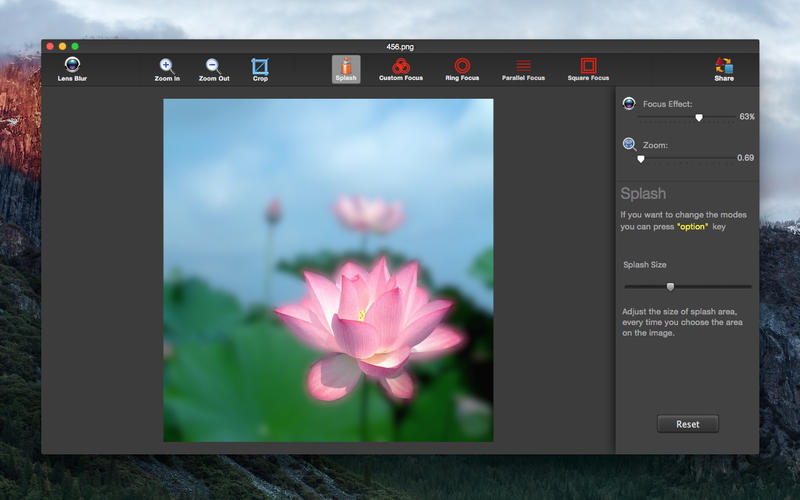The image size is (800, 500).
Task: Click the Reset button
Action: (687, 424)
